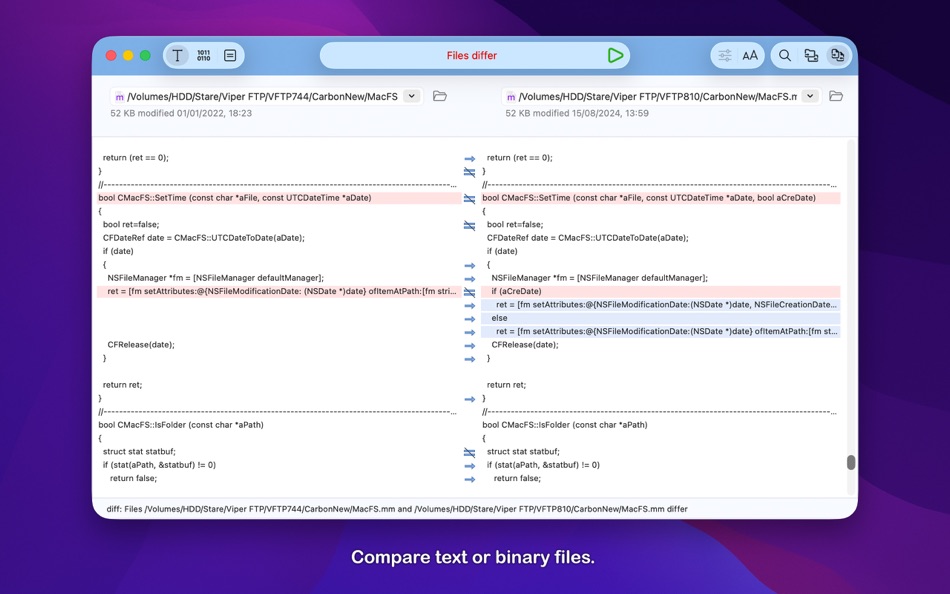Browse for left file with folder icon
950x594 pixels.
[440, 96]
